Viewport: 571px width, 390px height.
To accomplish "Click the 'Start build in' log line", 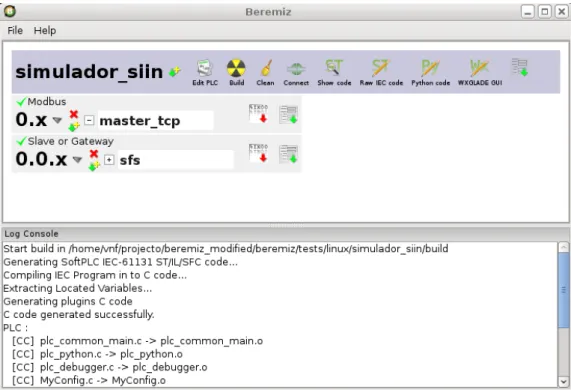I will click(226, 249).
